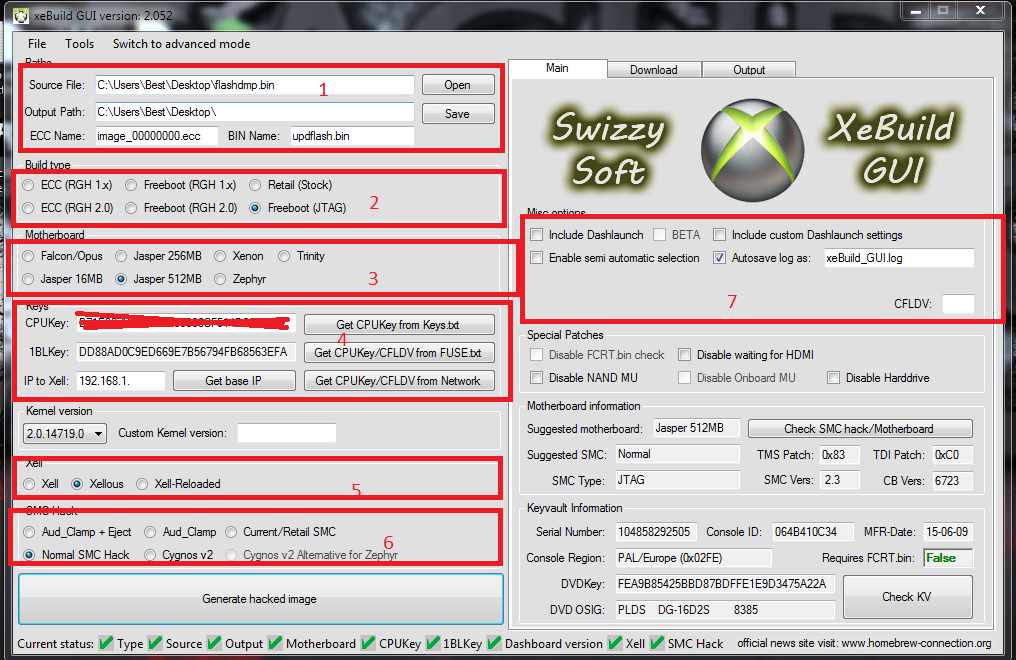Image resolution: width=1016 pixels, height=660 pixels.
Task: Click the Output Path field
Action: 255,112
